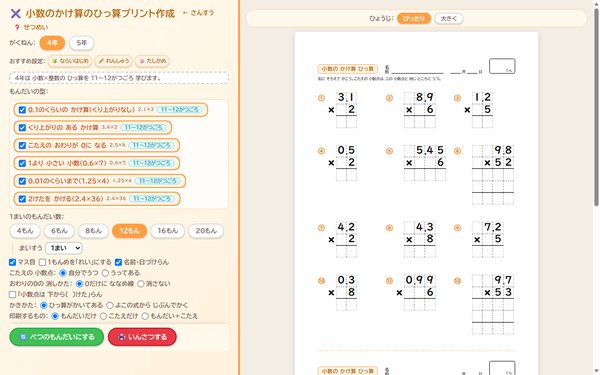The image size is (600, 375).
Task: Click the preview vertical scrollbar
Action: point(596,107)
